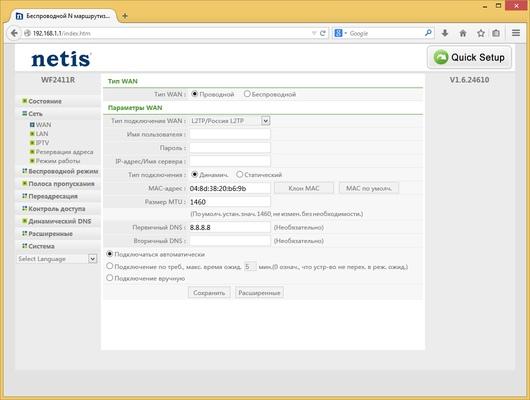
Task: Click the browser address bar URL
Action: pyautogui.click(x=62, y=33)
